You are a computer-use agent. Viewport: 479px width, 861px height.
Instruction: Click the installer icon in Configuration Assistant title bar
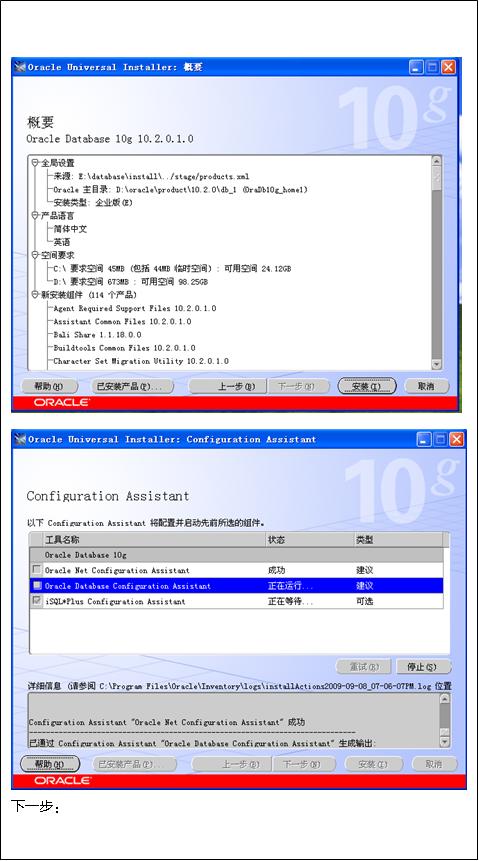[x=20, y=439]
